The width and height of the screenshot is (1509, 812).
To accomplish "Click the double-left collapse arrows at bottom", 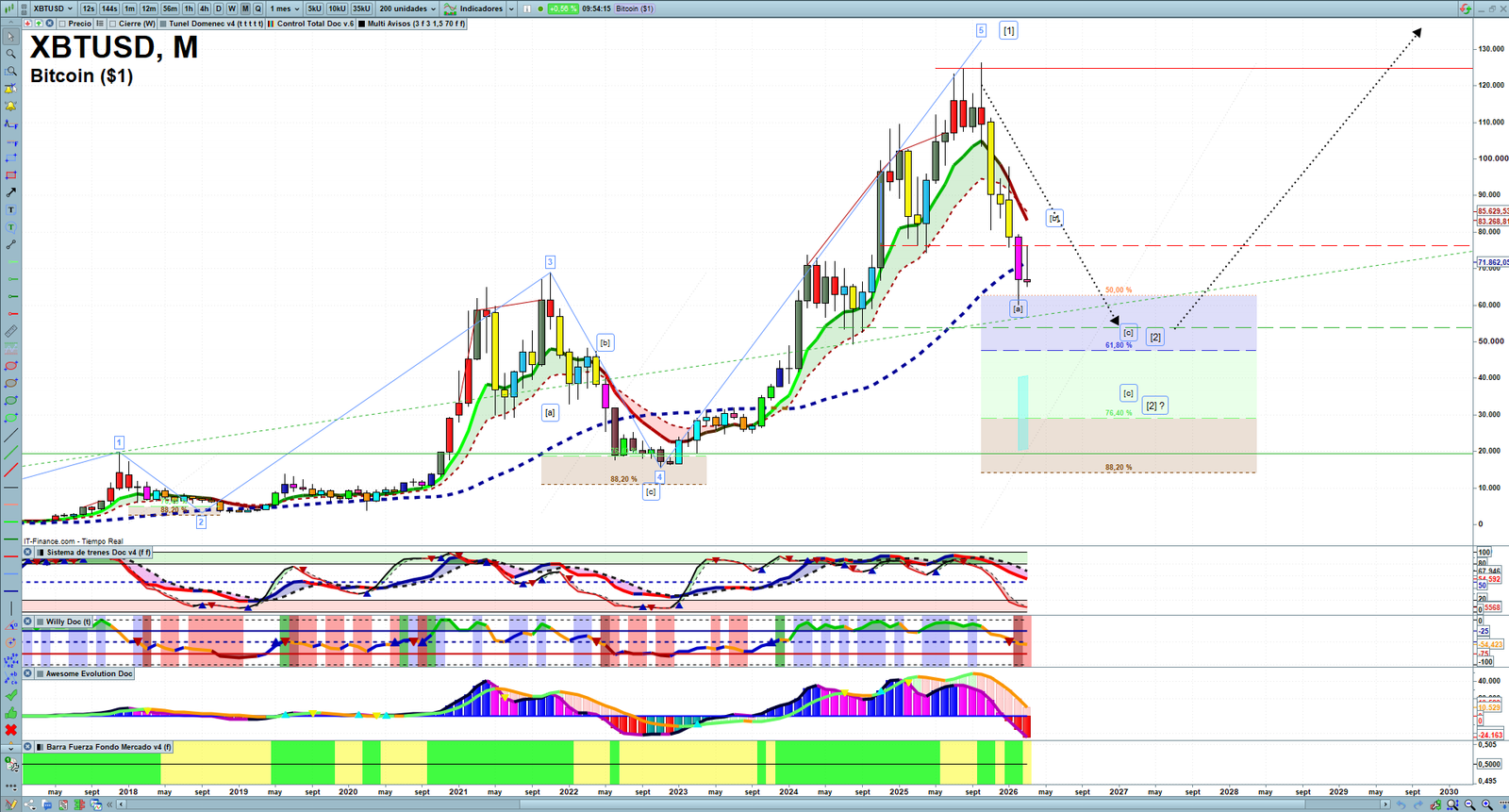I will click(x=109, y=804).
